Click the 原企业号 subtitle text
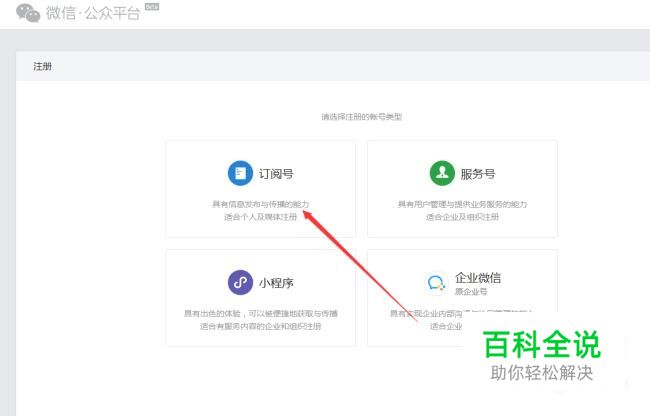Screen dimensions: 650x416 [x=471, y=292]
